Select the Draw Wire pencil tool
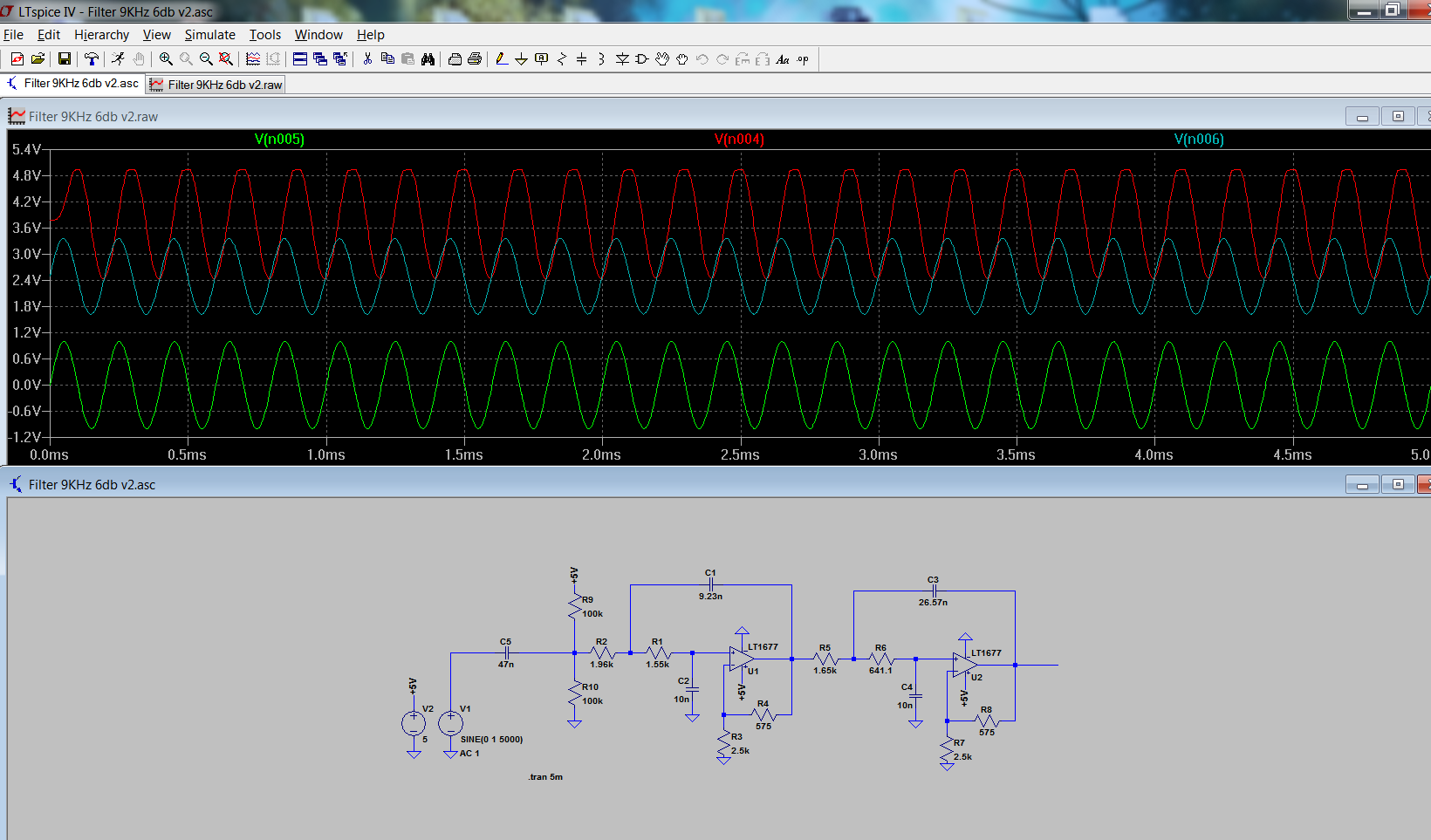Screen dimensions: 1431x840 coord(501,59)
